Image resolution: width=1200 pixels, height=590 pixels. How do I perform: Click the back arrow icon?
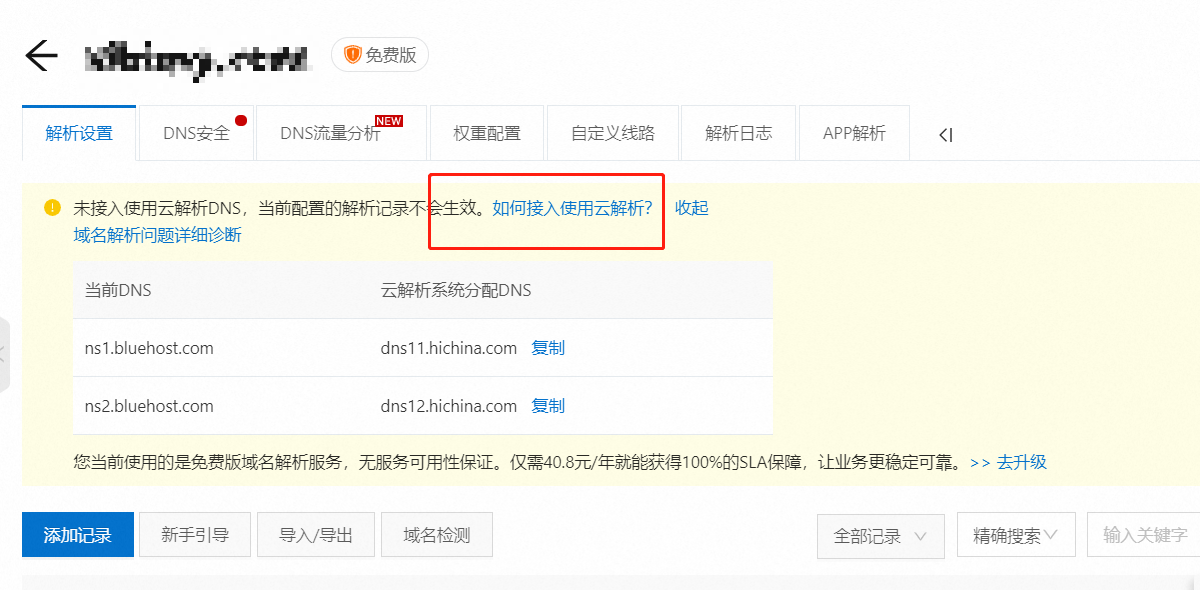coord(41,56)
